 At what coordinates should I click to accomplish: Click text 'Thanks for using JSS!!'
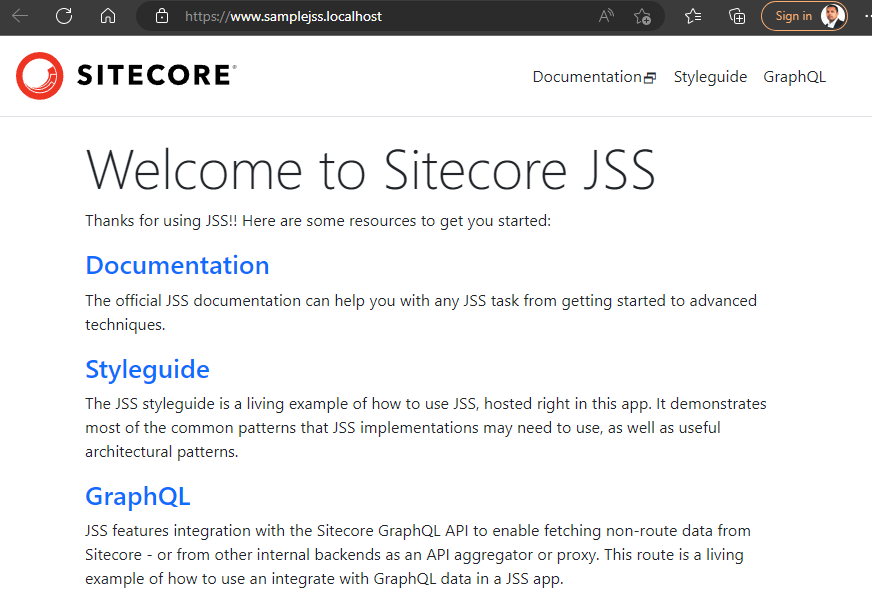click(161, 221)
